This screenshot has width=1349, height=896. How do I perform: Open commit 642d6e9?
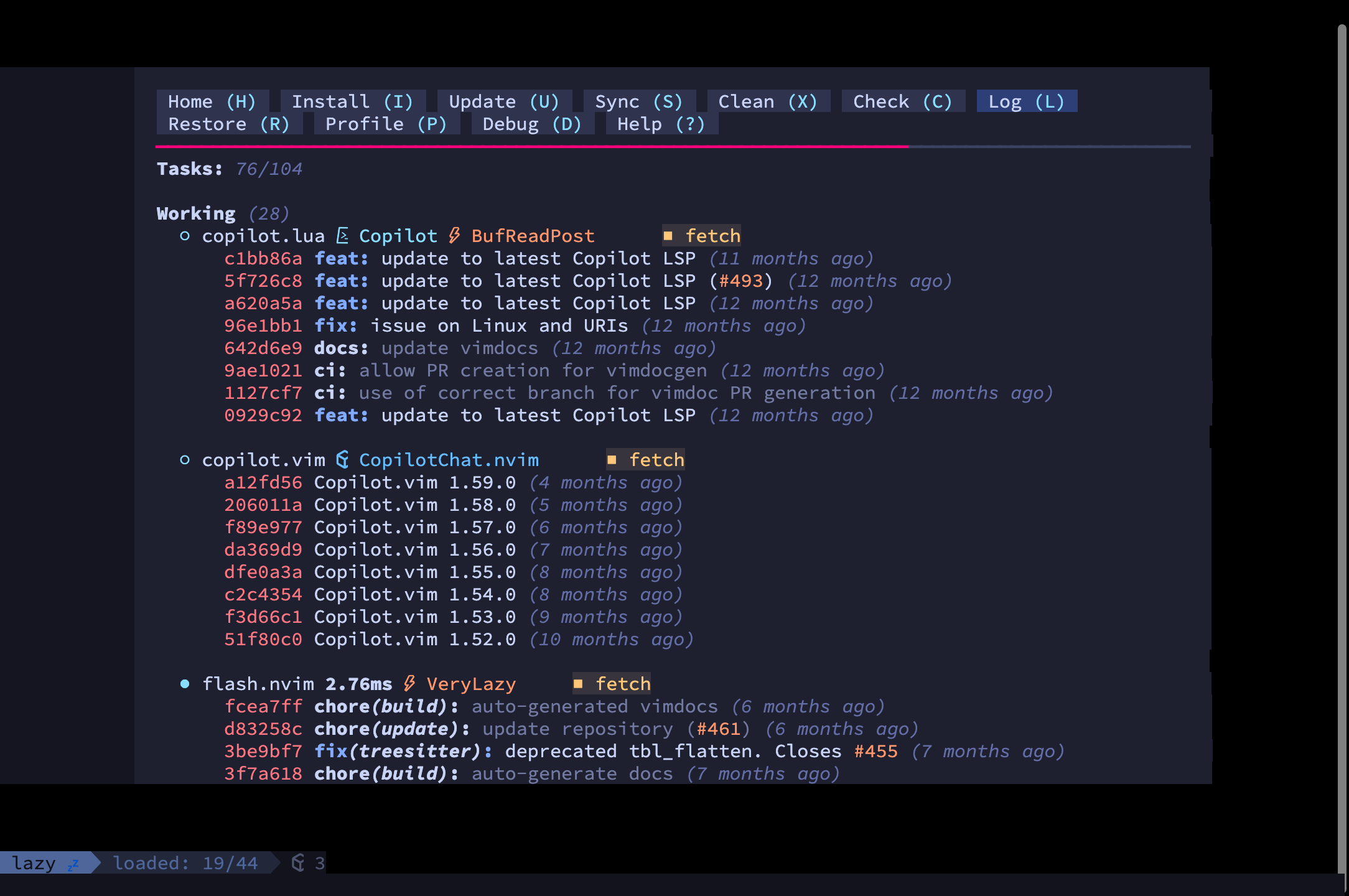pyautogui.click(x=263, y=348)
